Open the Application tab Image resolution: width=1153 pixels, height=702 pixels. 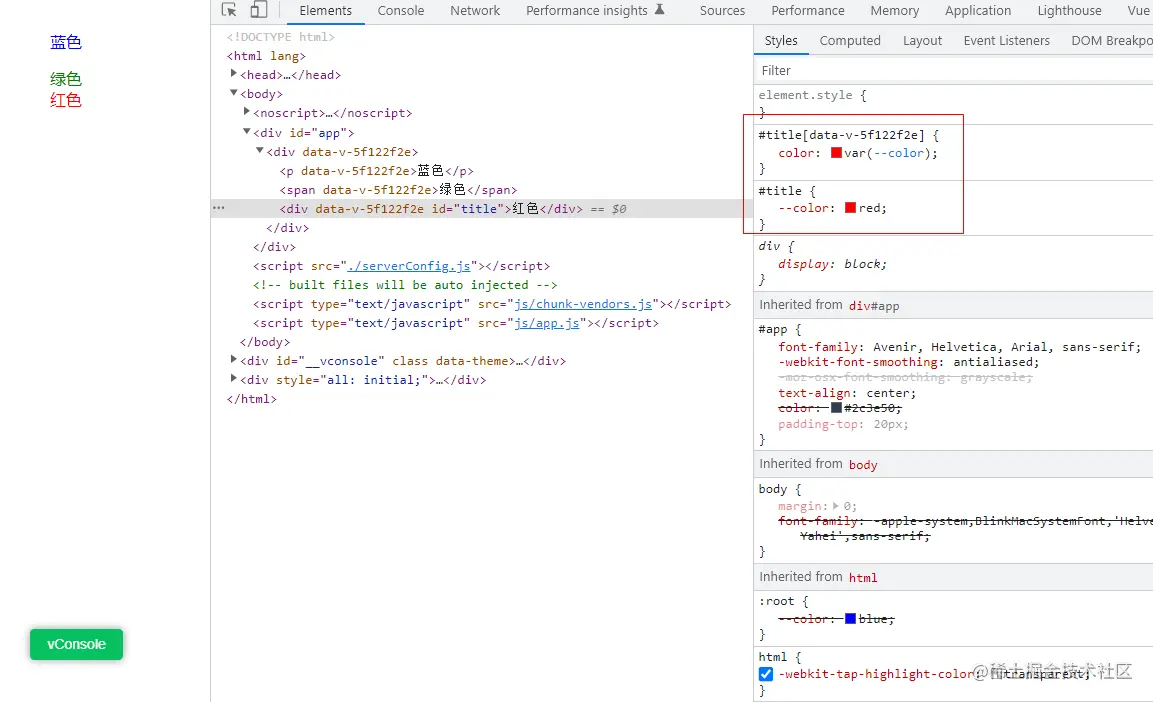(x=978, y=11)
